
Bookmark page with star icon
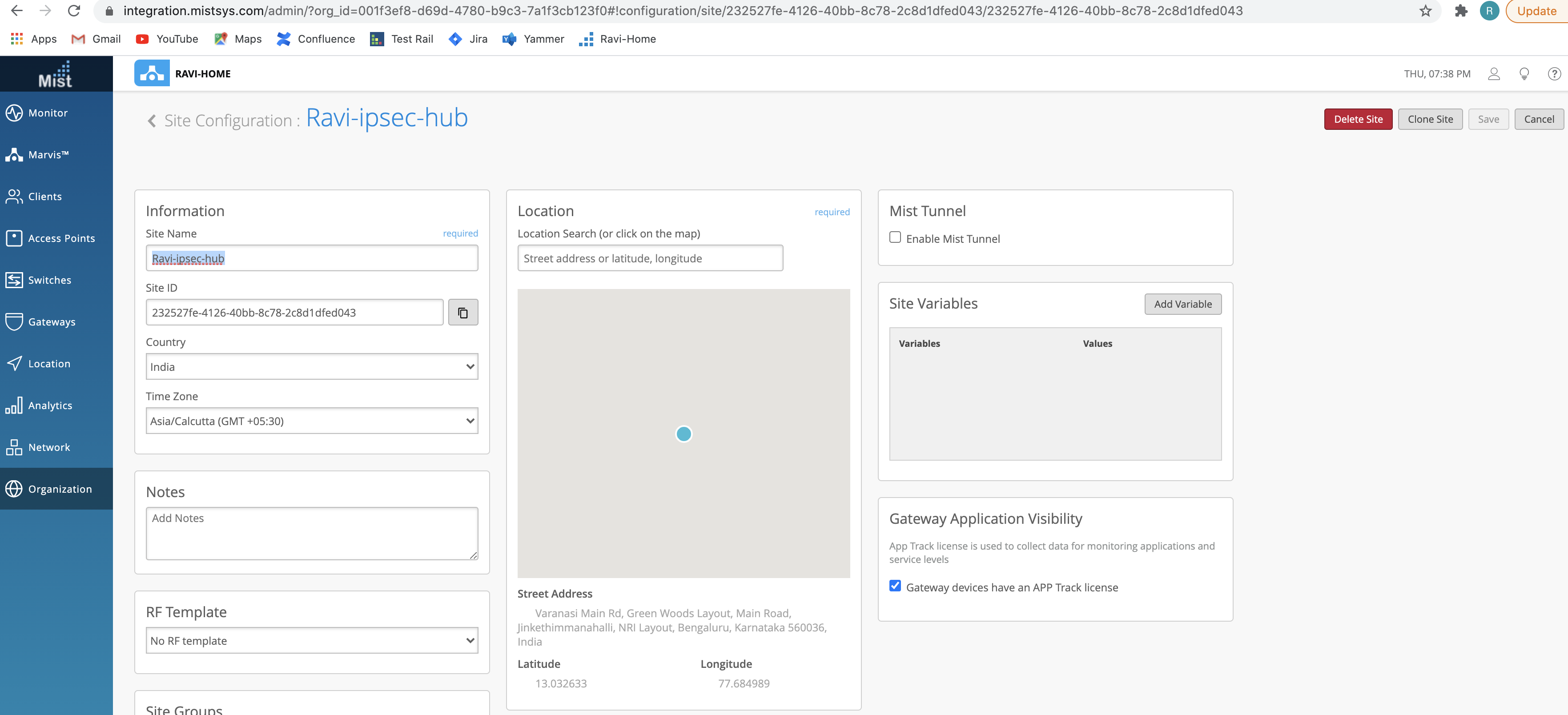point(1425,11)
